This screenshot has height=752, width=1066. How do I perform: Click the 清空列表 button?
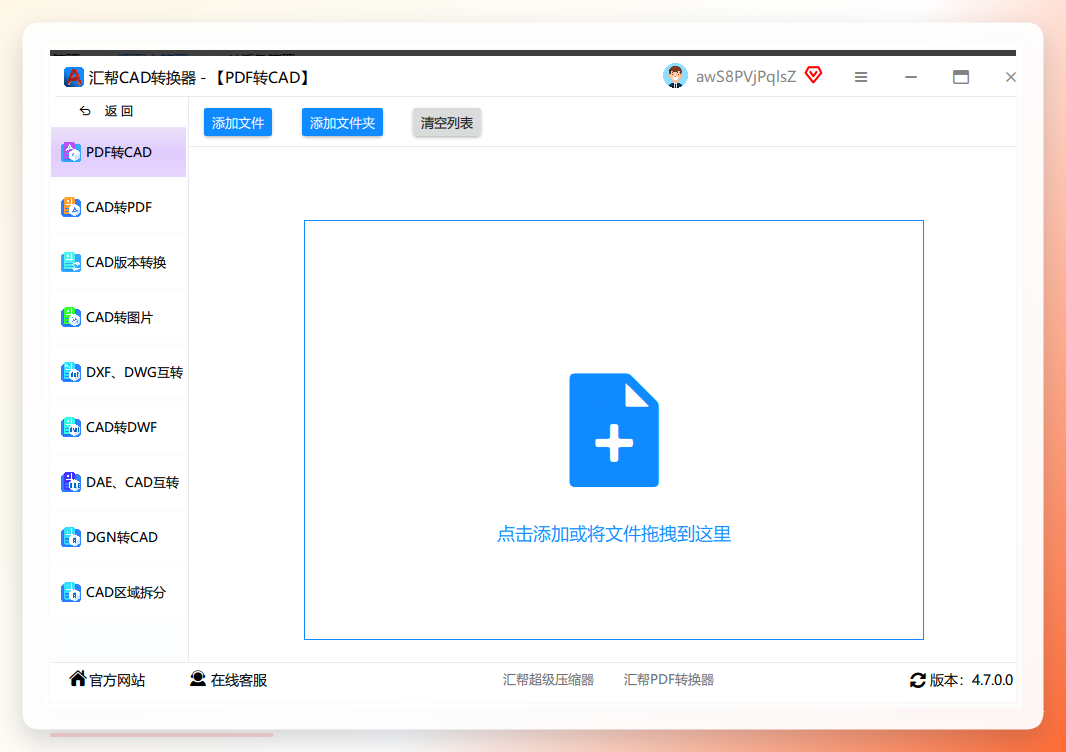(447, 122)
